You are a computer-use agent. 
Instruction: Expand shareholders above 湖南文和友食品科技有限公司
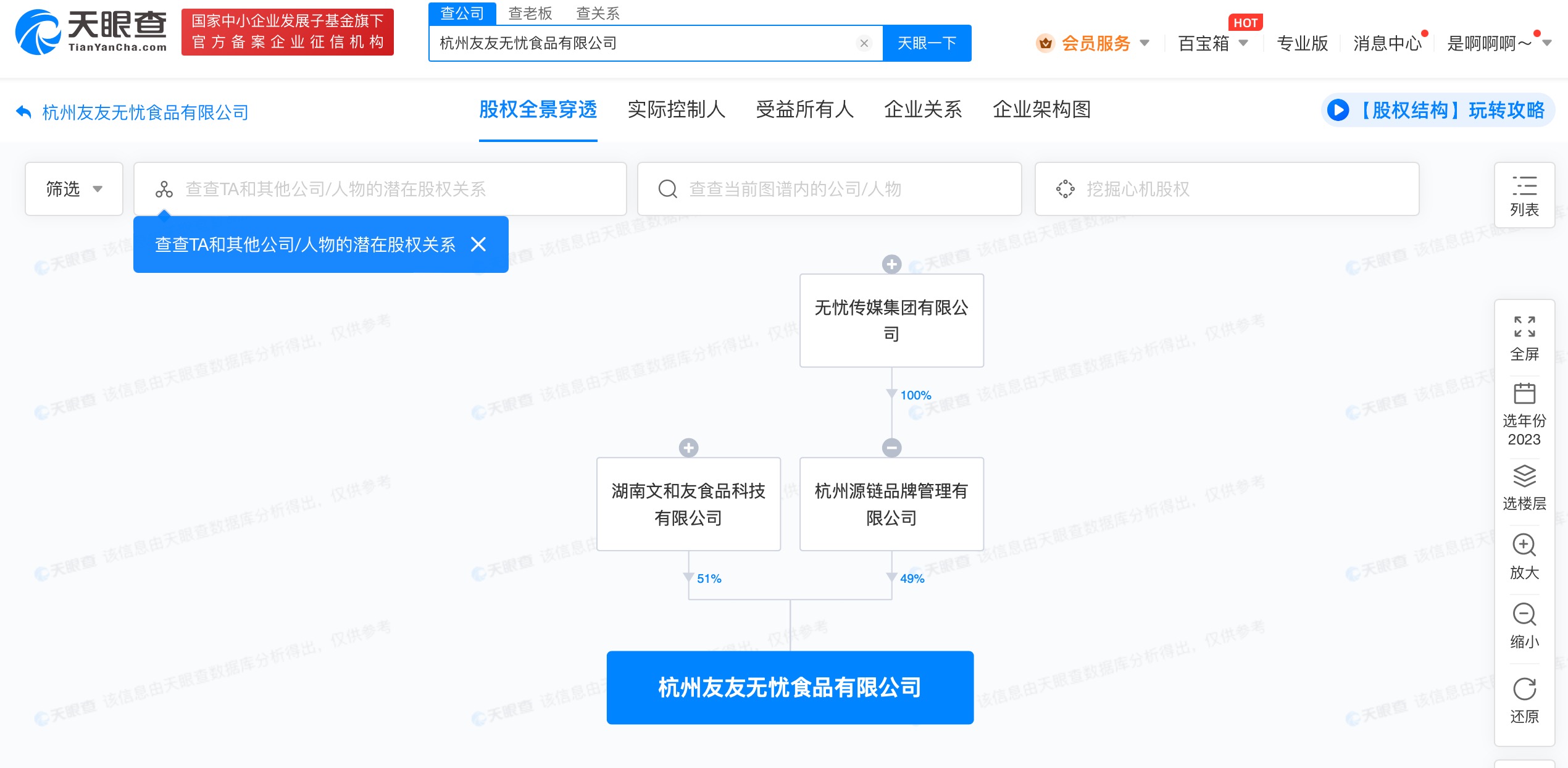point(688,448)
